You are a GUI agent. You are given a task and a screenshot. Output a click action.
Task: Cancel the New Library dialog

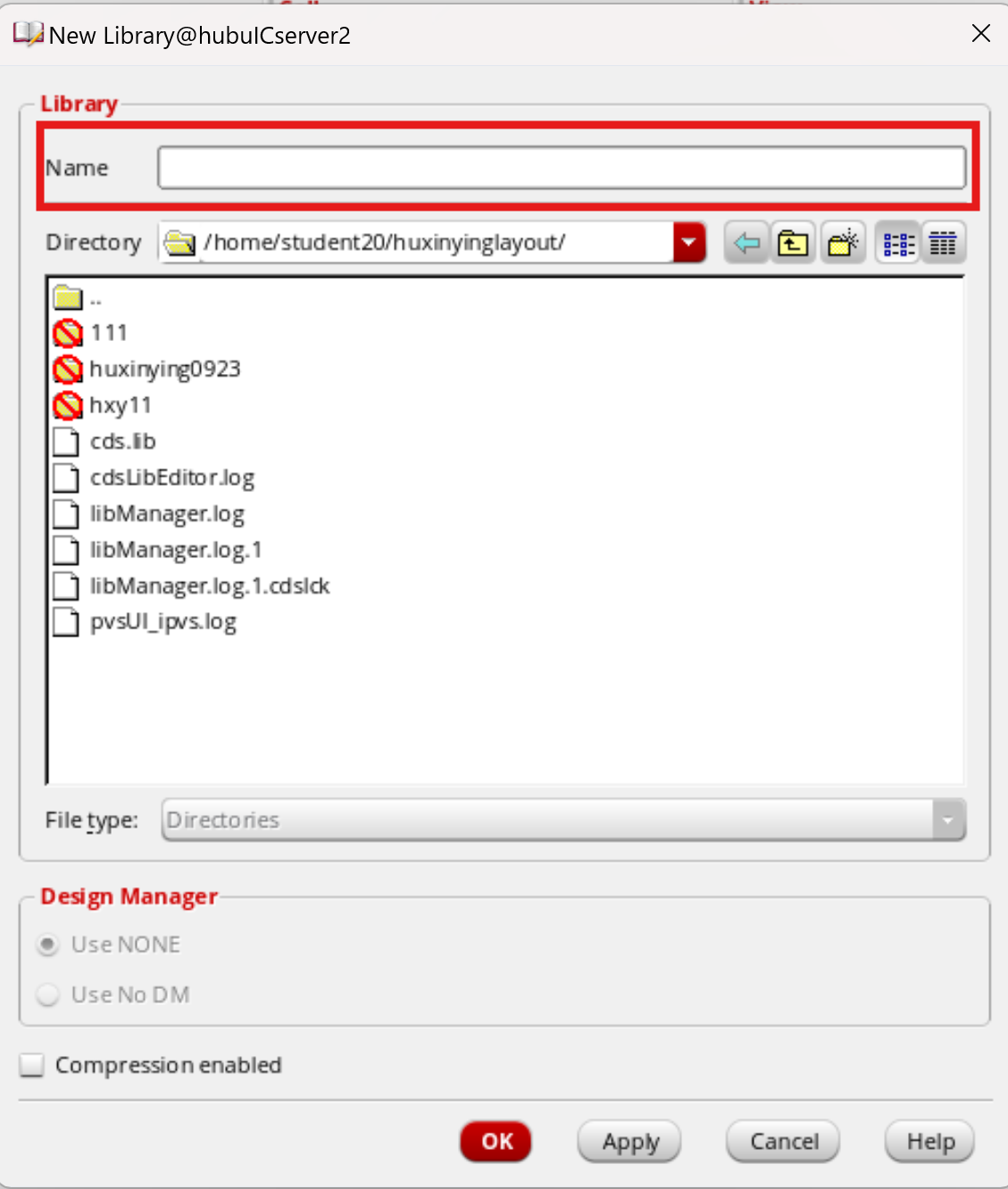point(783,1142)
